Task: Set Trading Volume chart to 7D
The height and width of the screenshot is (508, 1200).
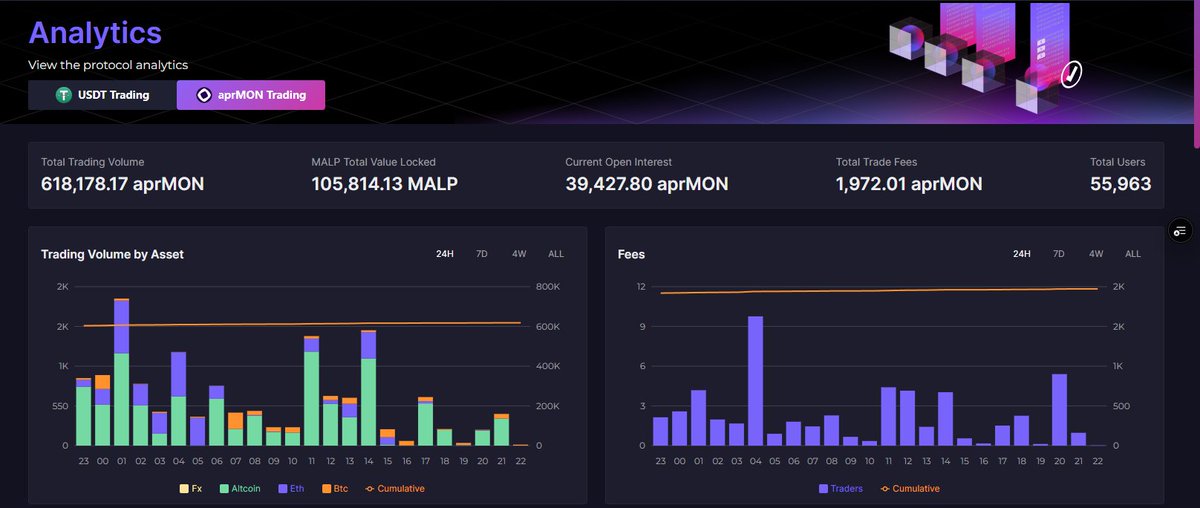Action: point(481,254)
